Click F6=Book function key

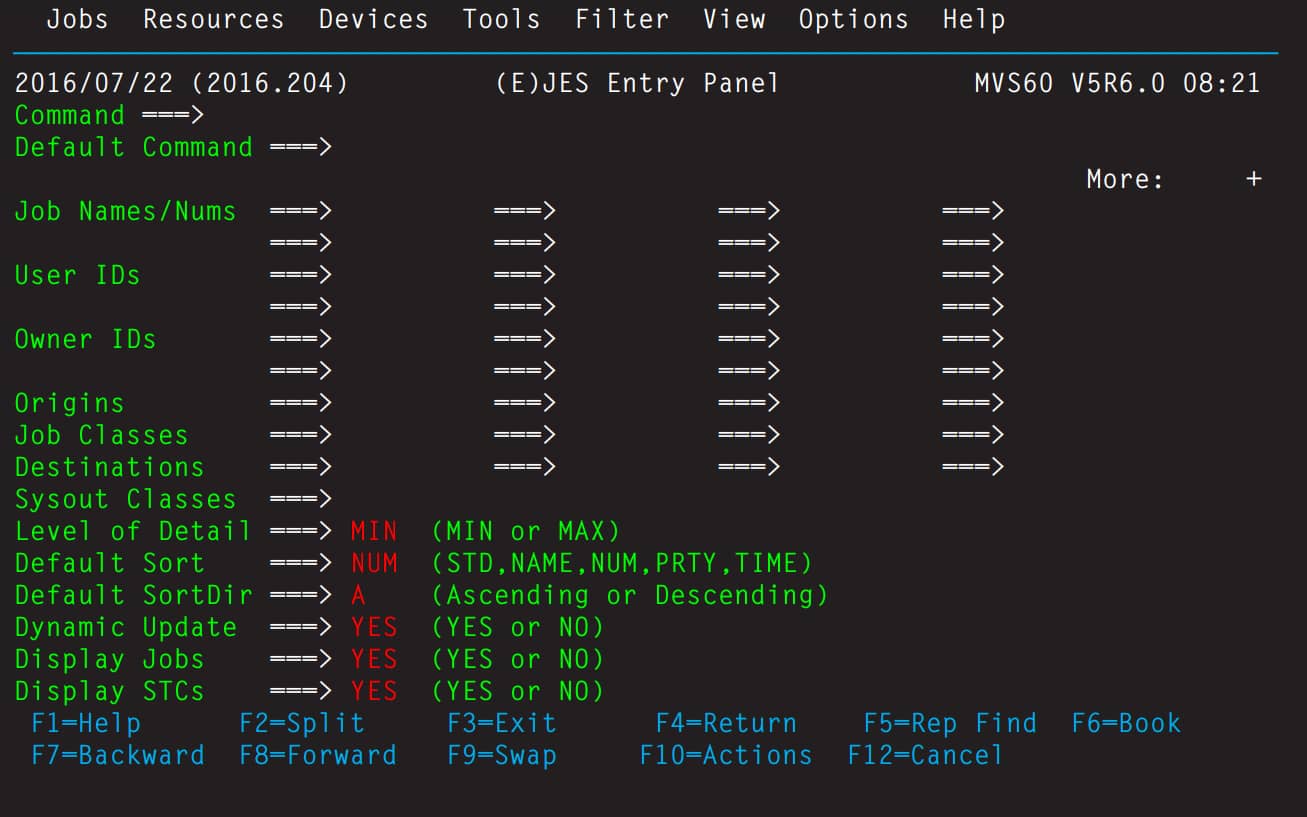coord(1126,723)
